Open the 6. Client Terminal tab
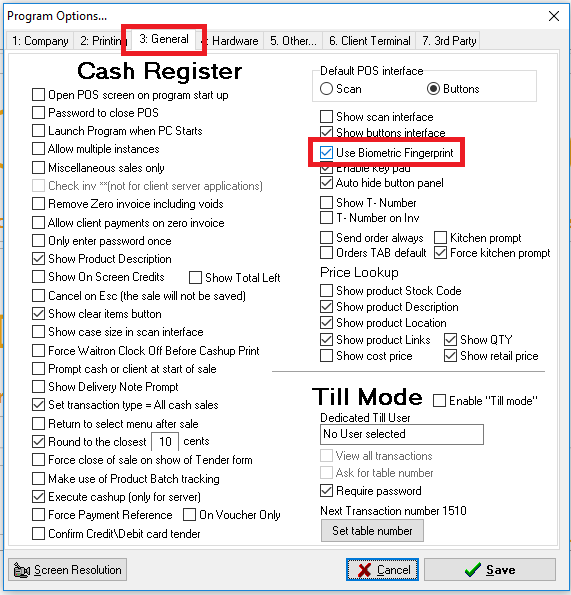 pyautogui.click(x=370, y=41)
